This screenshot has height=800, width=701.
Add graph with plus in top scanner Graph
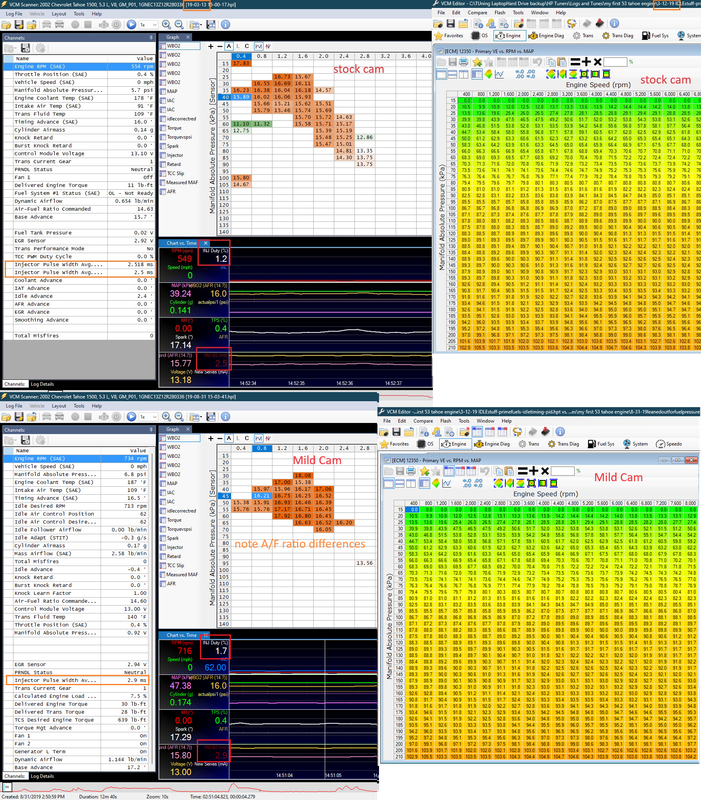pyautogui.click(x=210, y=46)
